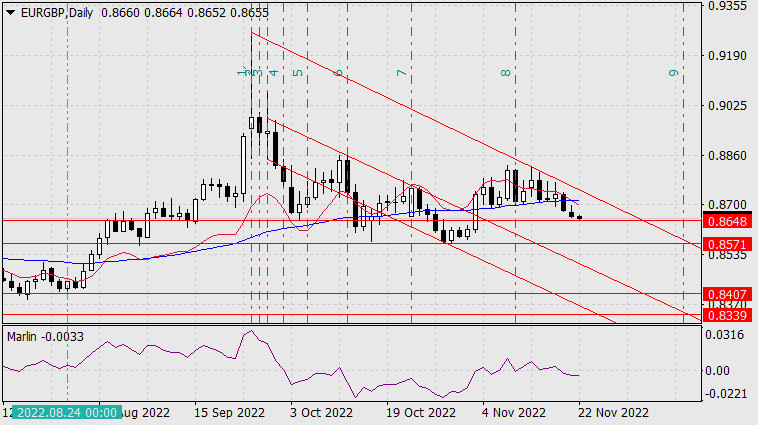Click time zone marker number 8

(507, 74)
